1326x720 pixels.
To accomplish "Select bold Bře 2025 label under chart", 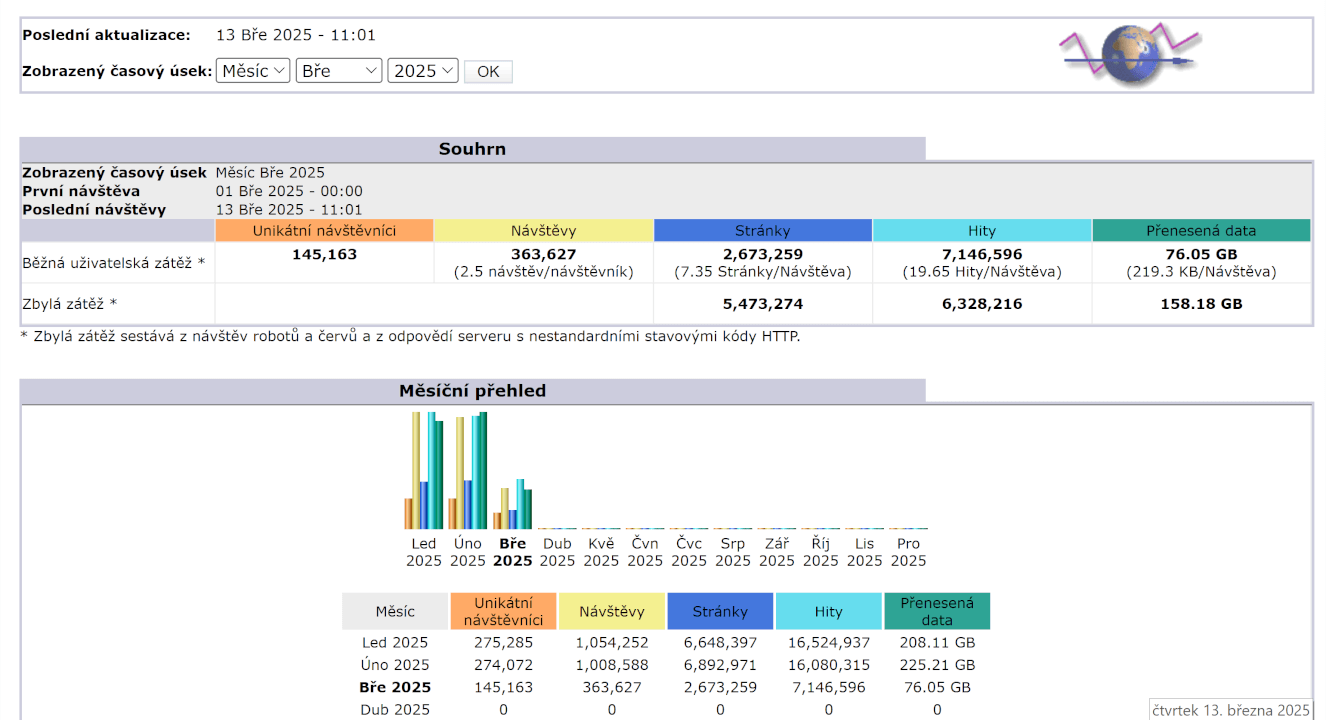I will [x=512, y=552].
